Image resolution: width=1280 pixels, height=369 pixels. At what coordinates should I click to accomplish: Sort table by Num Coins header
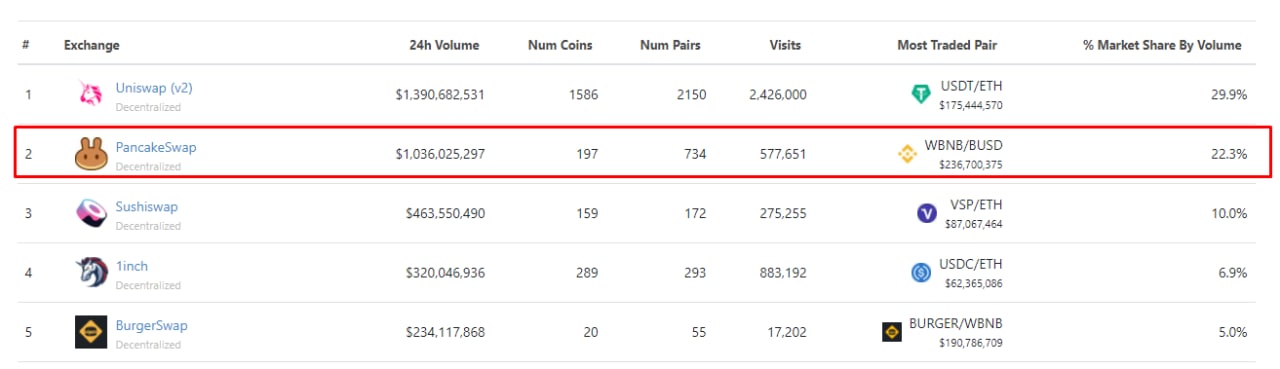click(560, 45)
